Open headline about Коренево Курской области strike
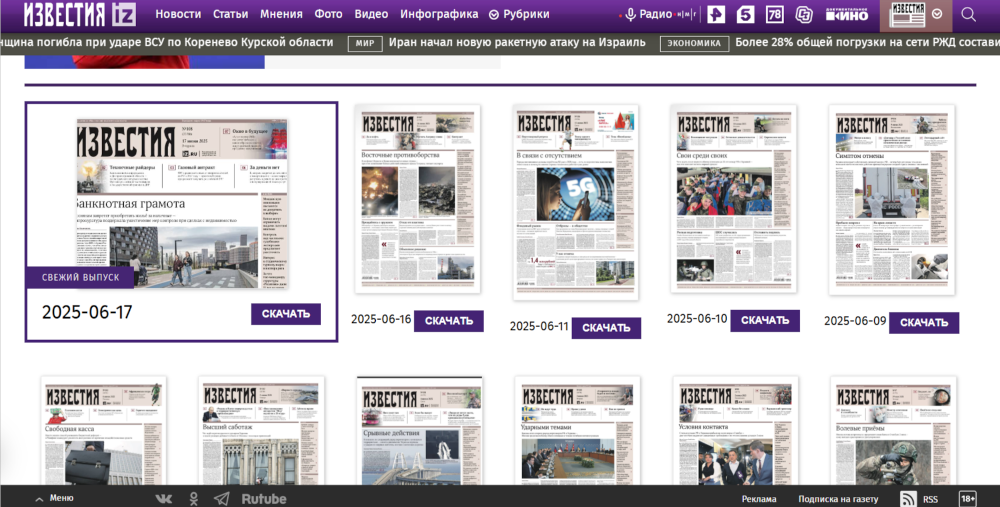Screen dimensions: 1000x507 point(166,43)
